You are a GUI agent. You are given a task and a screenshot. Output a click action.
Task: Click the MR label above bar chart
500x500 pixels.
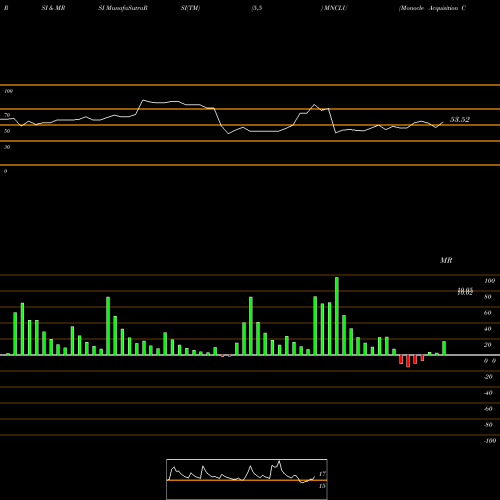pos(446,260)
